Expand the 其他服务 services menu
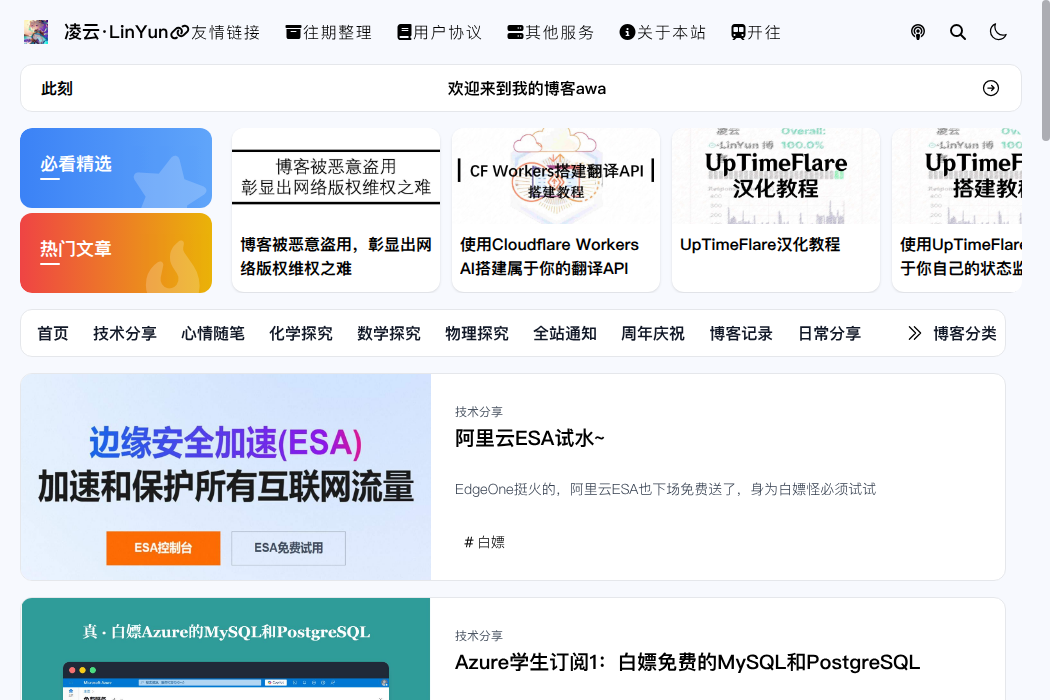 coord(550,32)
